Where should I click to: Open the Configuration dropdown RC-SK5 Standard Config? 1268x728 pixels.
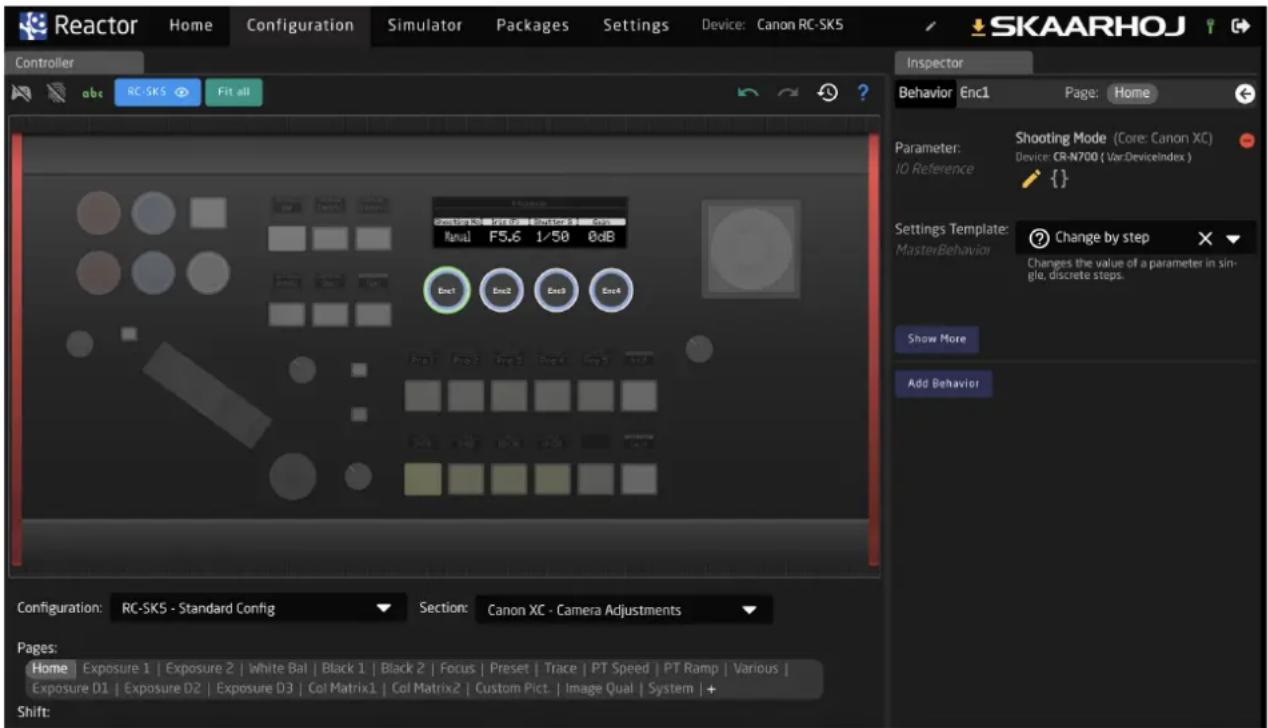pyautogui.click(x=257, y=608)
